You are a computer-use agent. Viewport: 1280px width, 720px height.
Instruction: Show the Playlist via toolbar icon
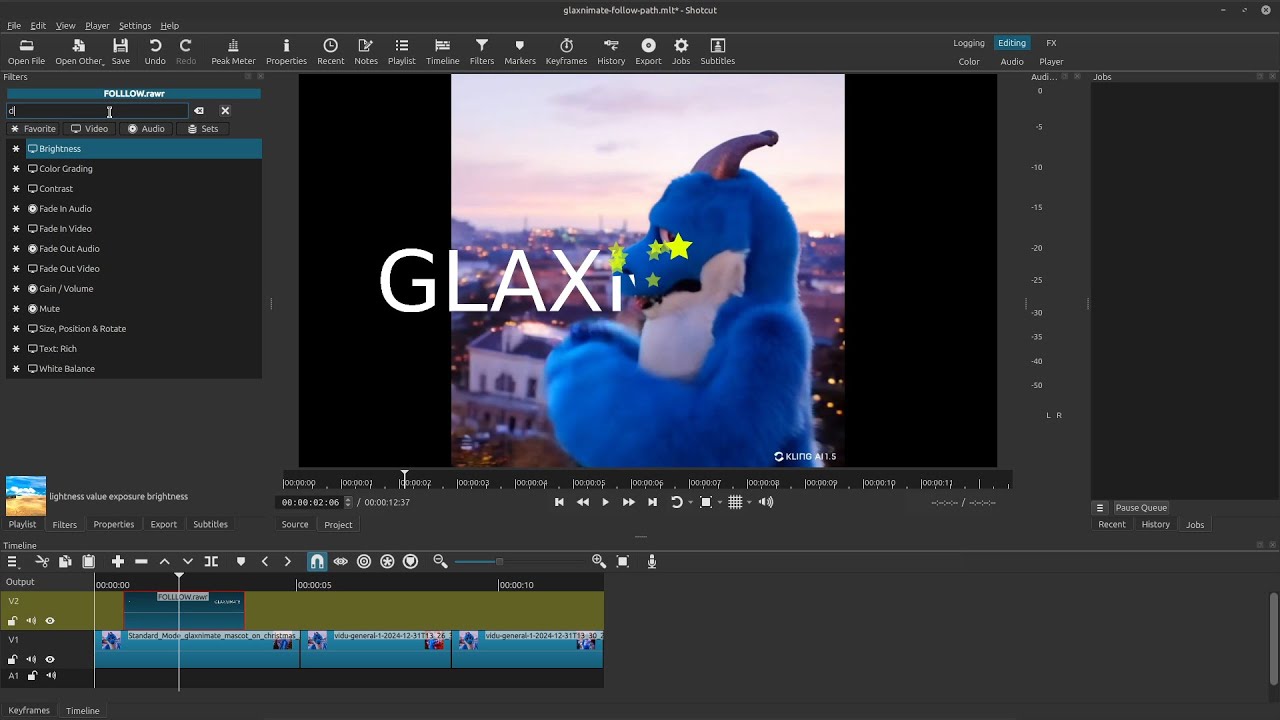(401, 51)
